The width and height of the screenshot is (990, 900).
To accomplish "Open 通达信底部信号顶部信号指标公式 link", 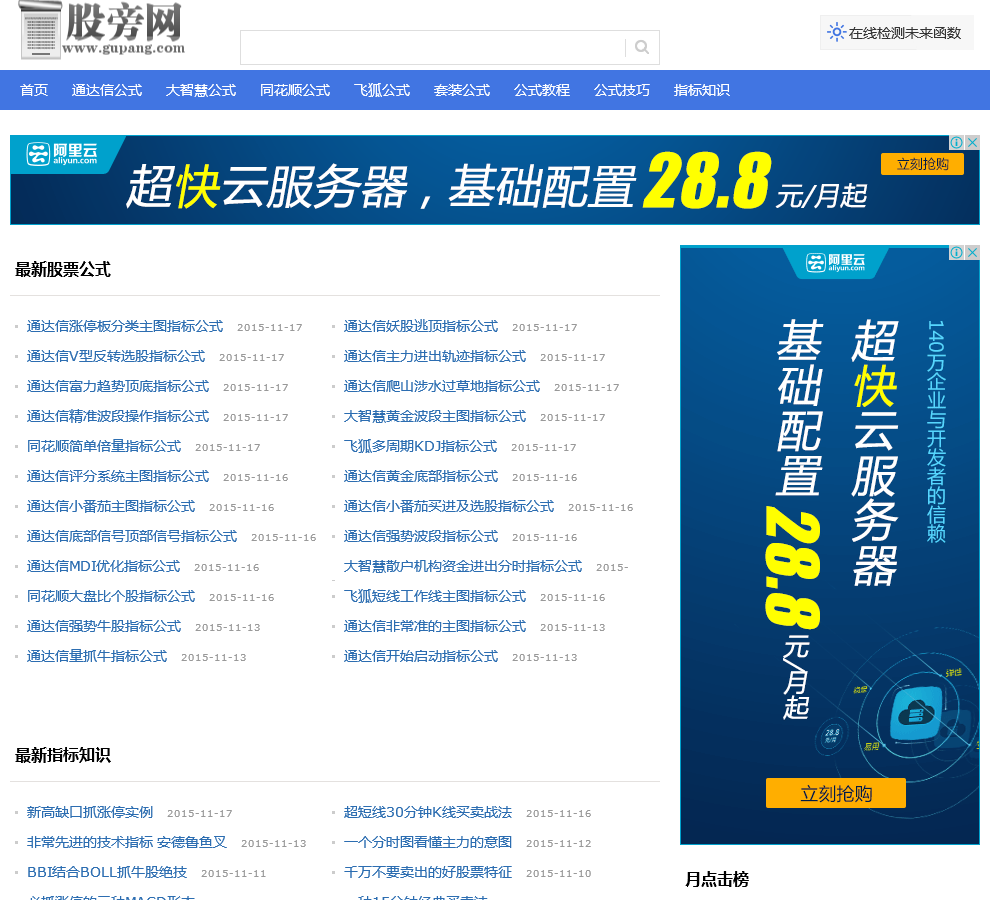I will (132, 537).
